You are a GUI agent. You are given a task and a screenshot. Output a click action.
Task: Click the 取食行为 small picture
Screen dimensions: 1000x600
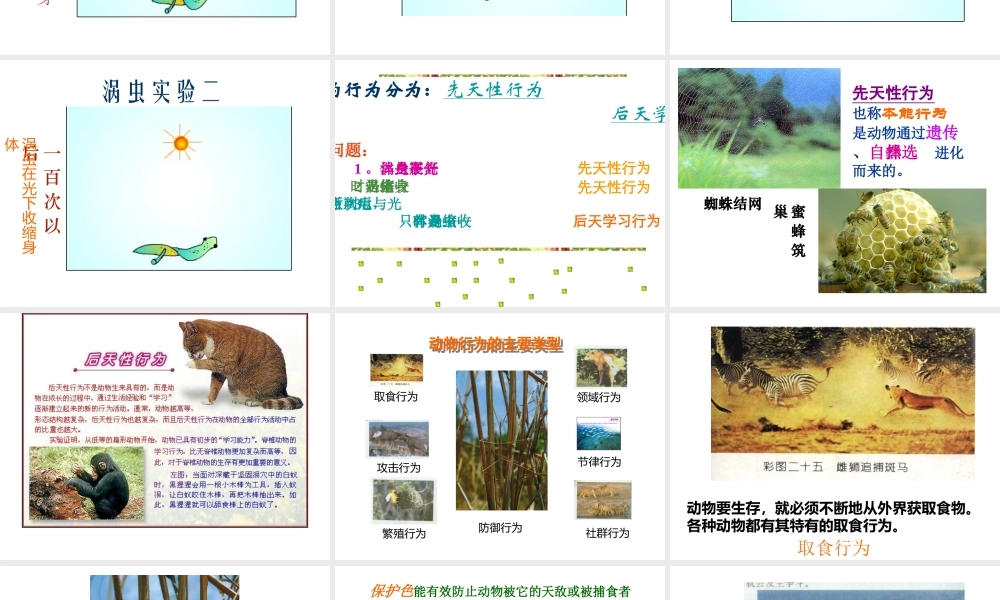pyautogui.click(x=396, y=370)
